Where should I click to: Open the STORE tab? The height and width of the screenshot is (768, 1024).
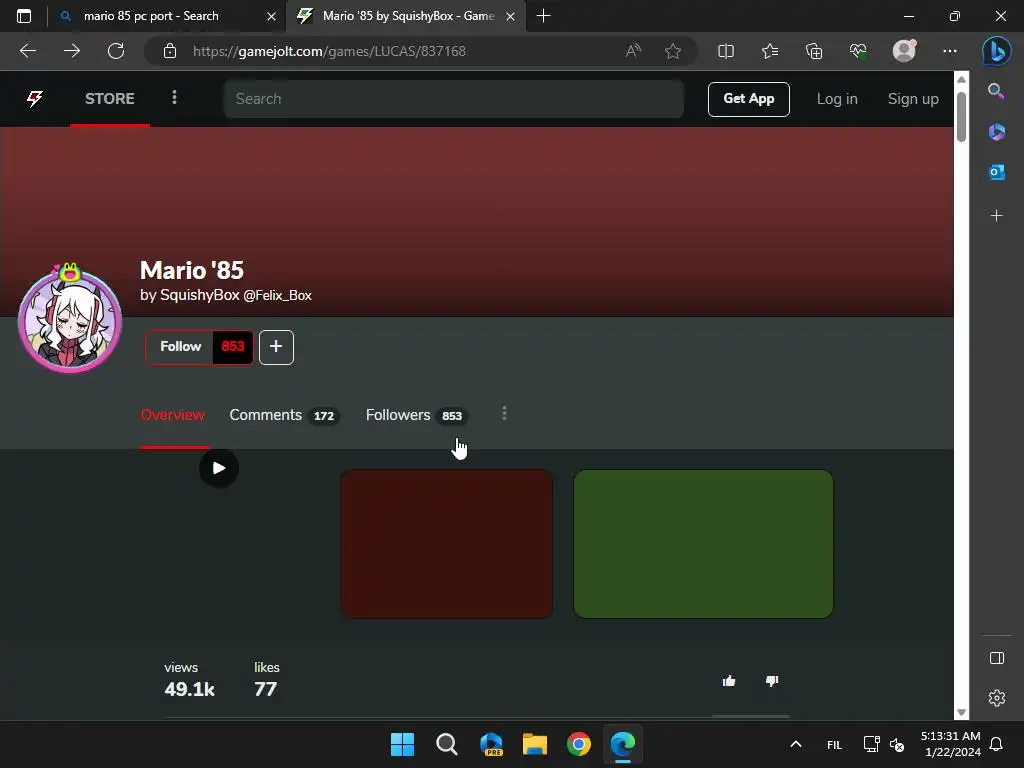pyautogui.click(x=110, y=99)
